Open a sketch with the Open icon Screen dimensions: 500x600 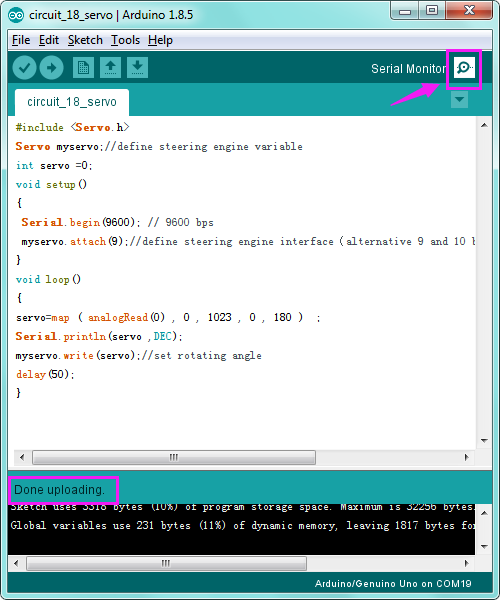(x=111, y=68)
